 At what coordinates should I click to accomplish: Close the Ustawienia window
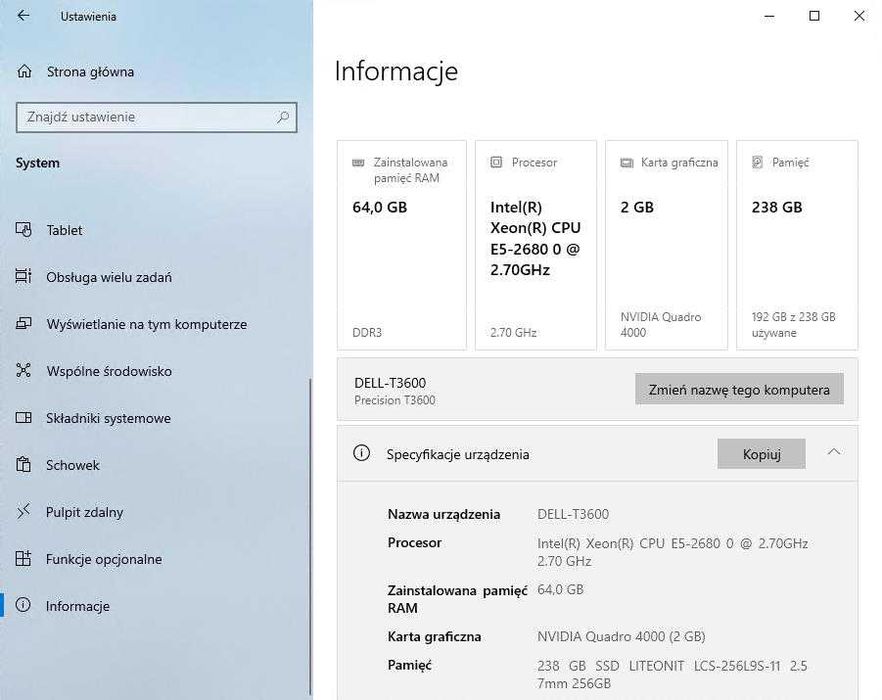(x=859, y=16)
